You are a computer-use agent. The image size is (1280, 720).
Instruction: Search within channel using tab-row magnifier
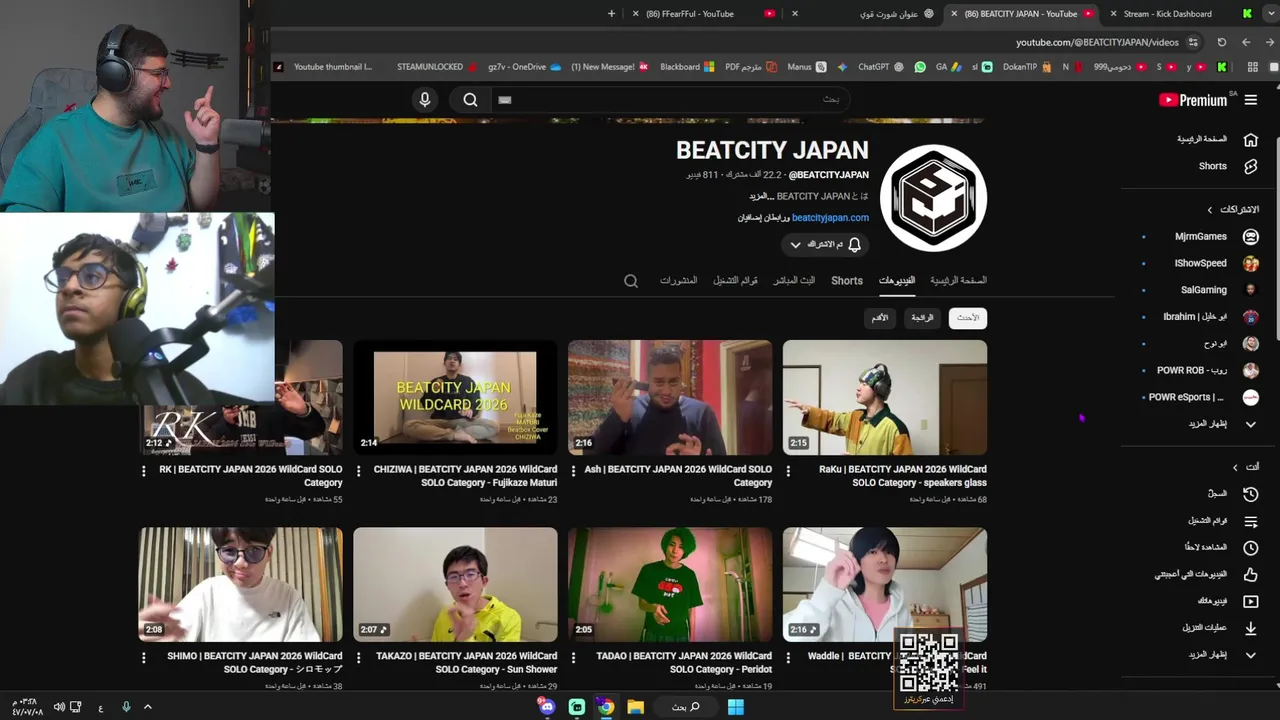coord(631,281)
